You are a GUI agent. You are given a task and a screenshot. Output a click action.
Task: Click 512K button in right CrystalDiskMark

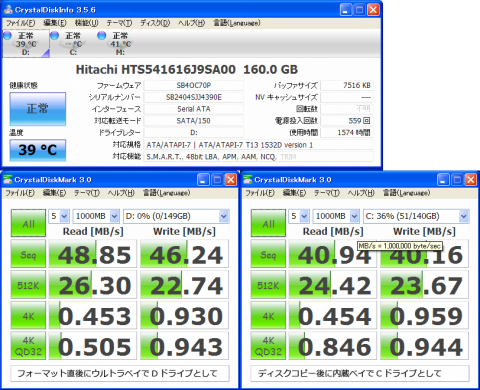coord(268,284)
